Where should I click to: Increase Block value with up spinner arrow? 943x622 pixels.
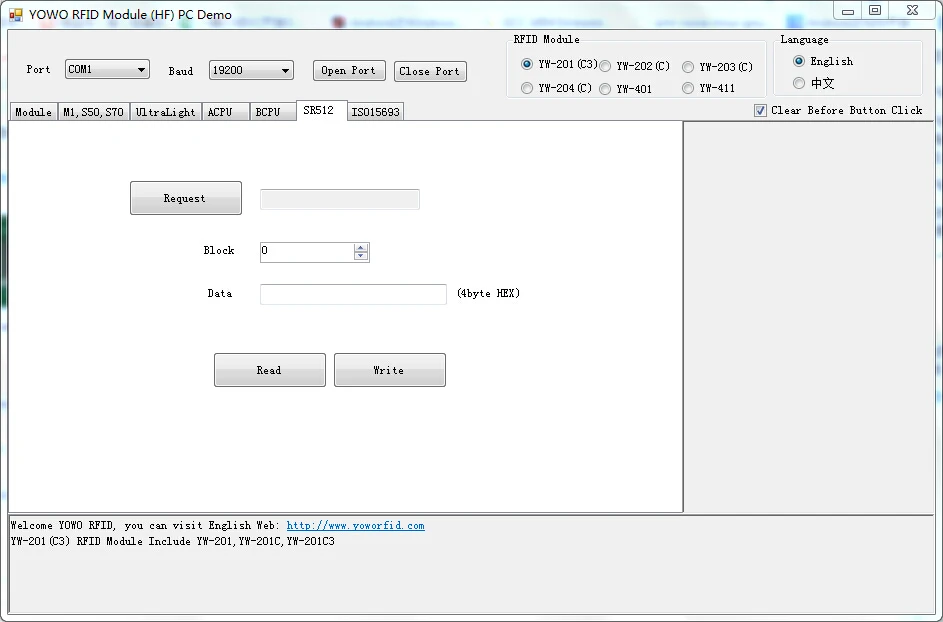(361, 247)
